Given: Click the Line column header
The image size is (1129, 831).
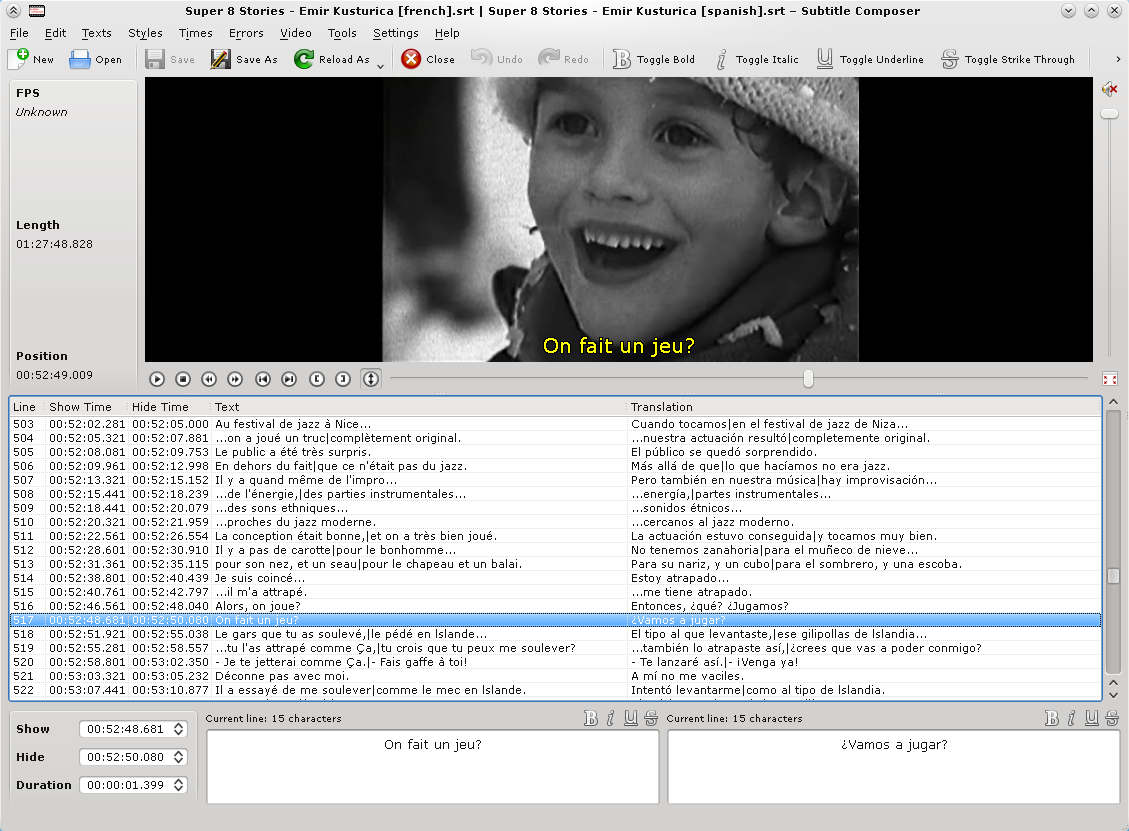Looking at the screenshot, I should [x=26, y=407].
